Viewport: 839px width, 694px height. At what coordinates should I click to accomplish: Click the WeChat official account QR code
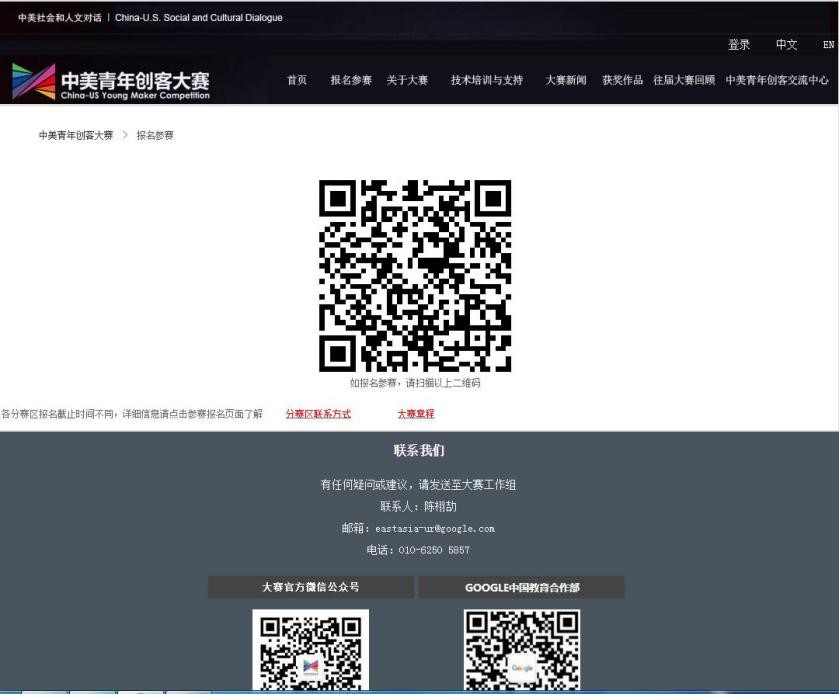pos(310,650)
